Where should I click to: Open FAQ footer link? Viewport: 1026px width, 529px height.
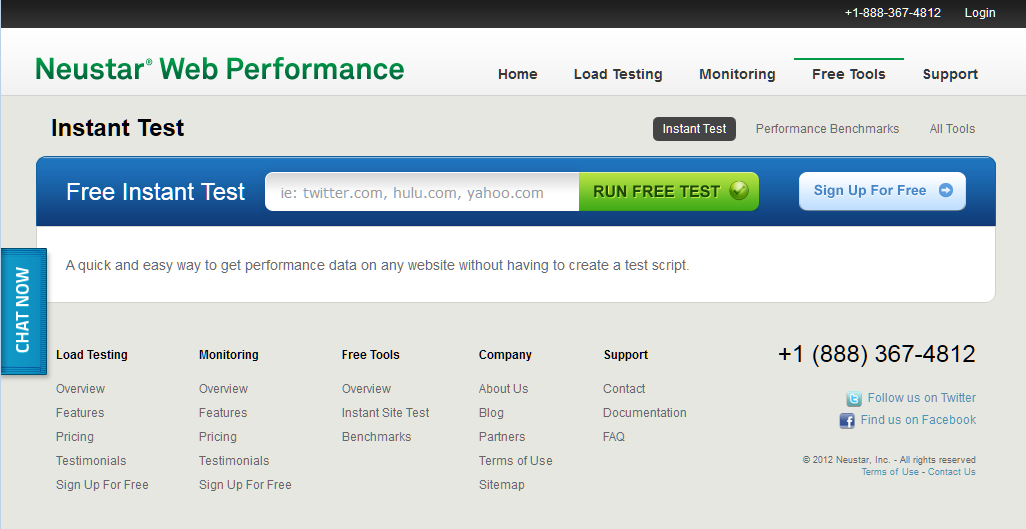pos(614,437)
